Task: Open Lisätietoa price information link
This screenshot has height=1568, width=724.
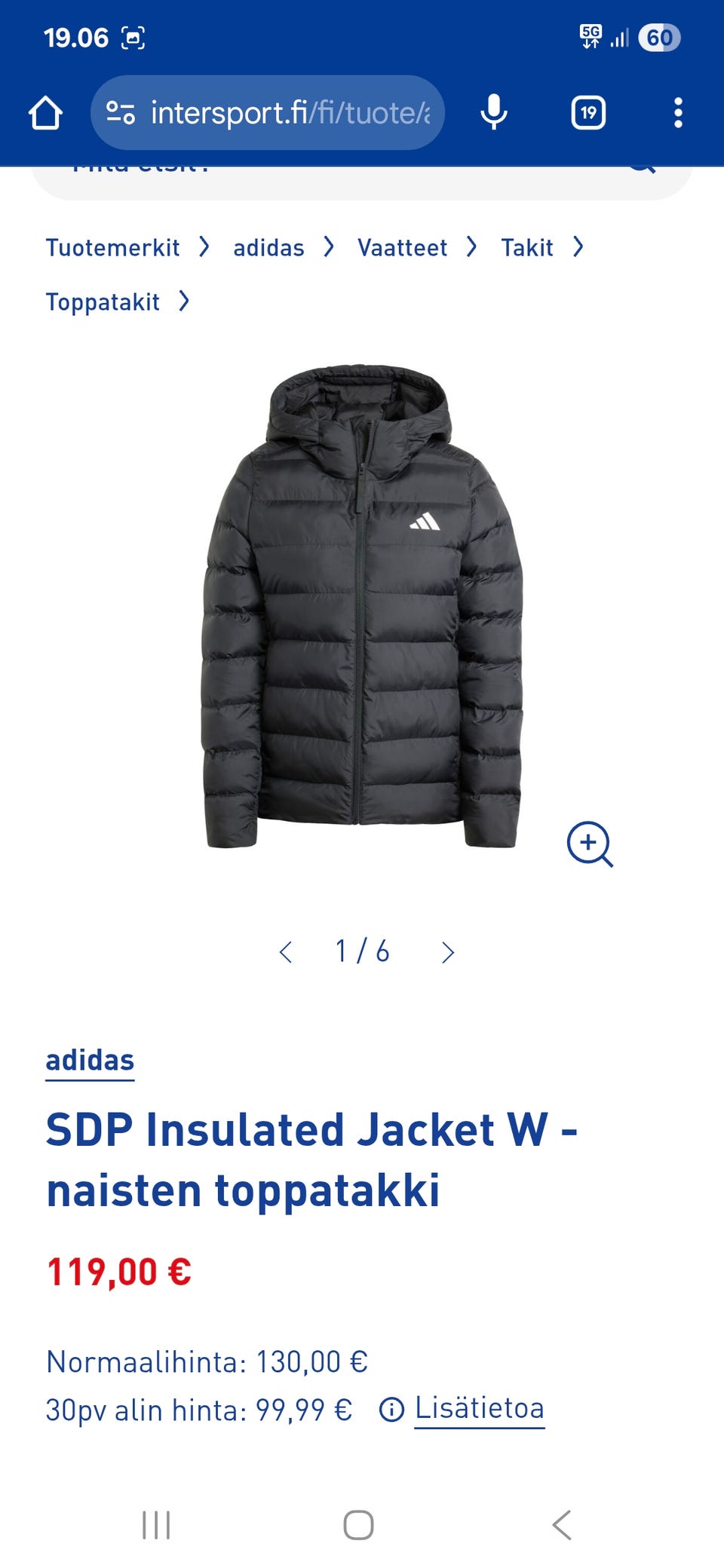Action: click(x=480, y=1408)
